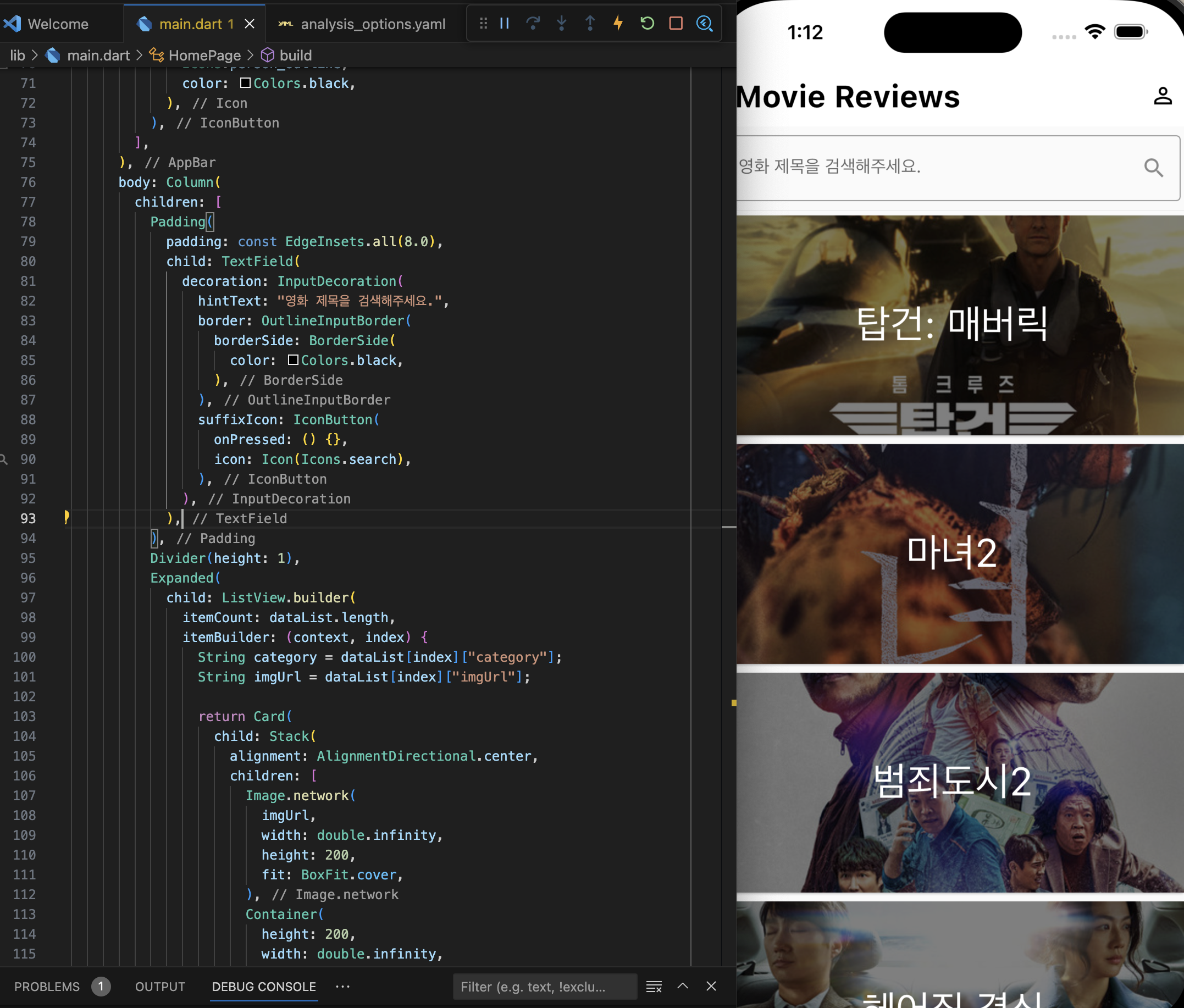Grab the debug toolbar drag handle
This screenshot has width=1184, height=1008.
[x=483, y=24]
